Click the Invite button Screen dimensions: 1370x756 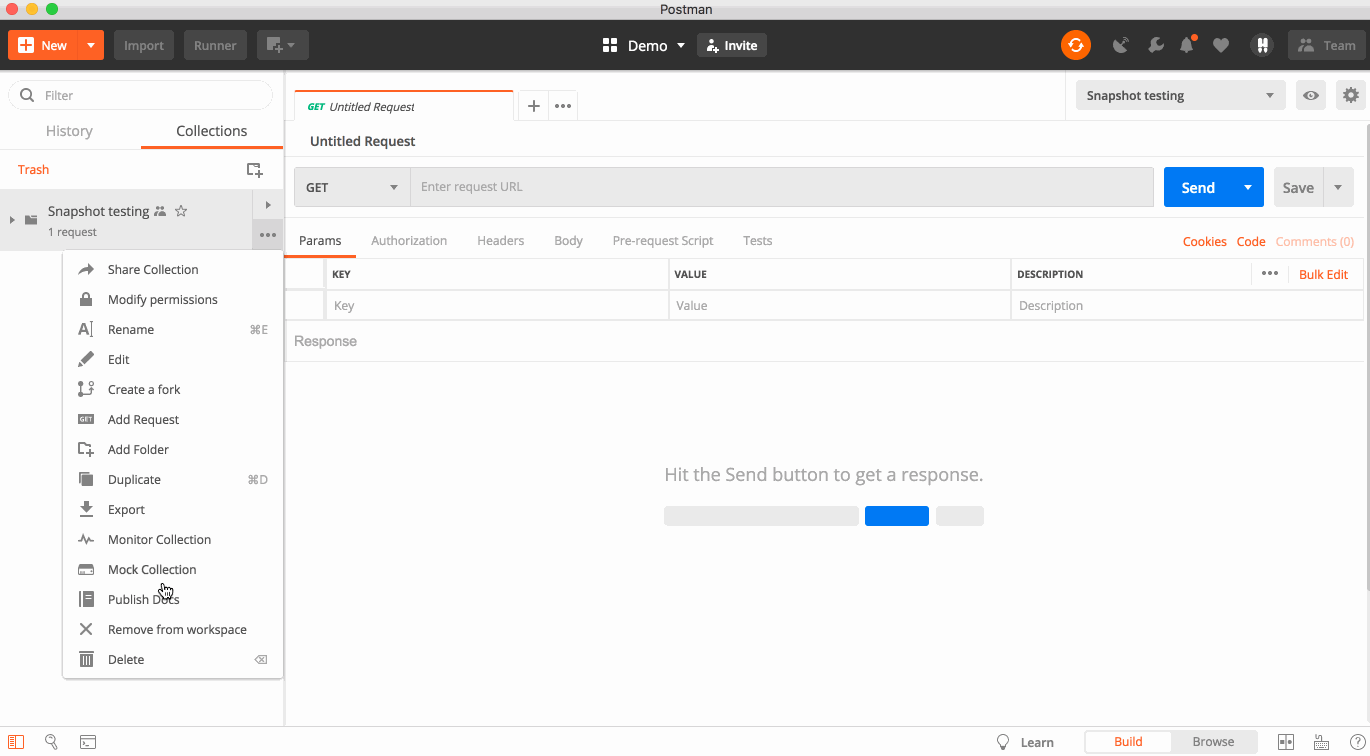[732, 45]
